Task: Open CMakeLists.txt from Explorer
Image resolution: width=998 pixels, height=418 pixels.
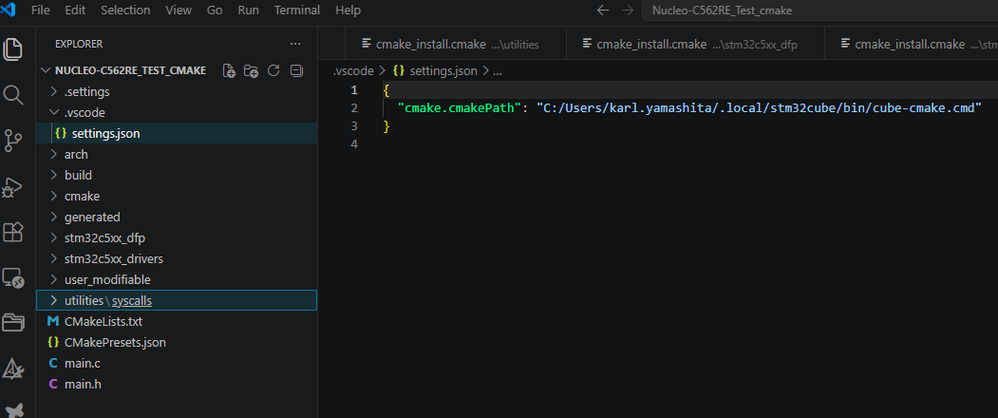Action: click(x=177, y=321)
